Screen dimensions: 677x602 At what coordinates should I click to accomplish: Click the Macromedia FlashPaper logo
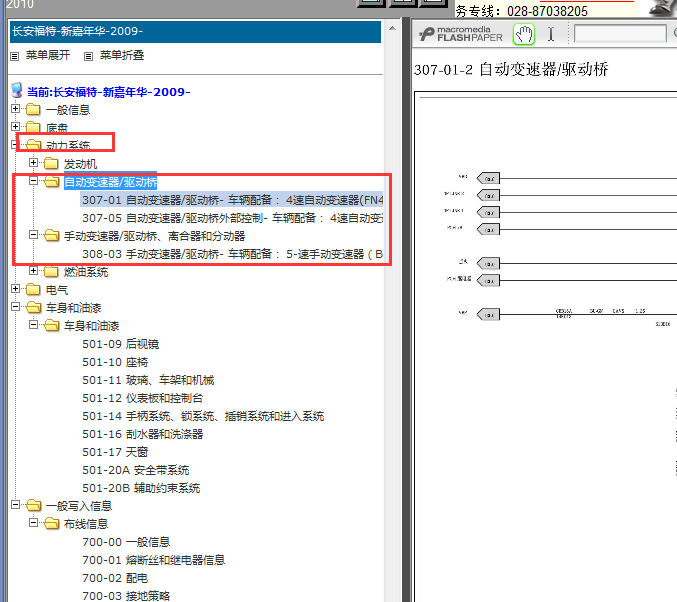pyautogui.click(x=461, y=34)
